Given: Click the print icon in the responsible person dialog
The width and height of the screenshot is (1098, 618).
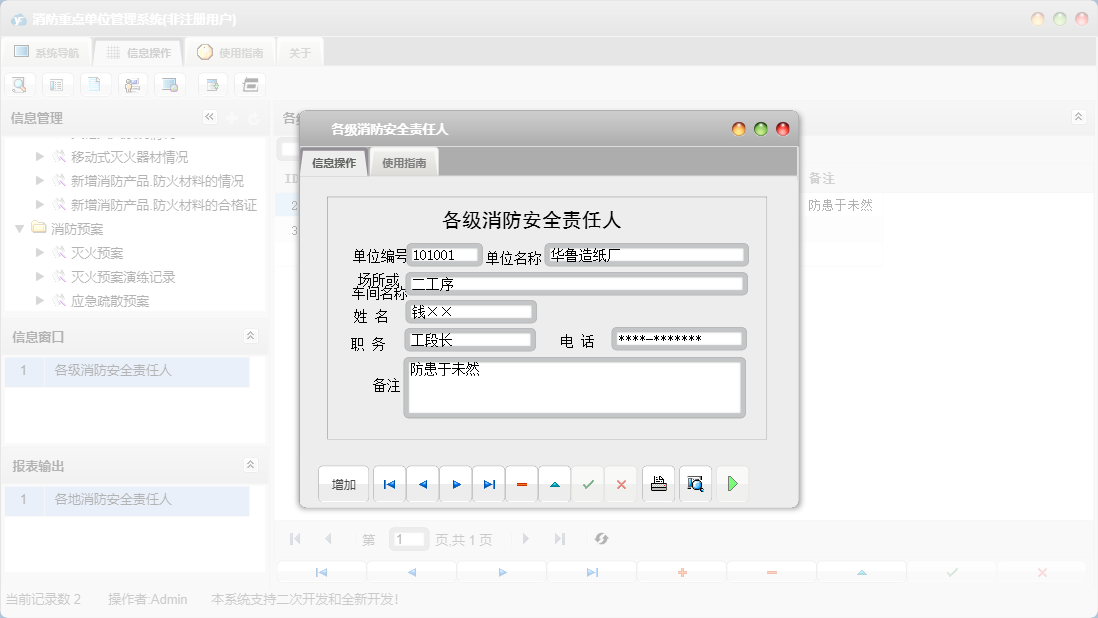Looking at the screenshot, I should (x=658, y=483).
